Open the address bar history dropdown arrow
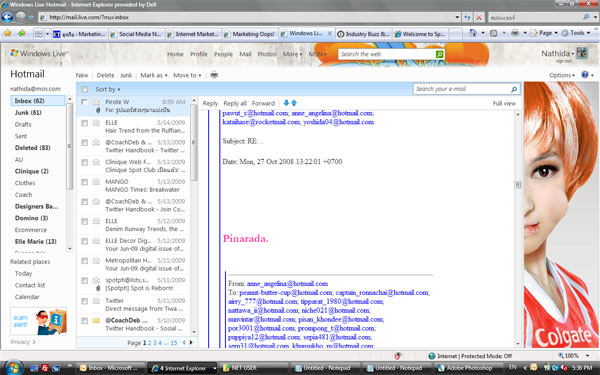Image resolution: width=600 pixels, height=375 pixels. pos(457,17)
